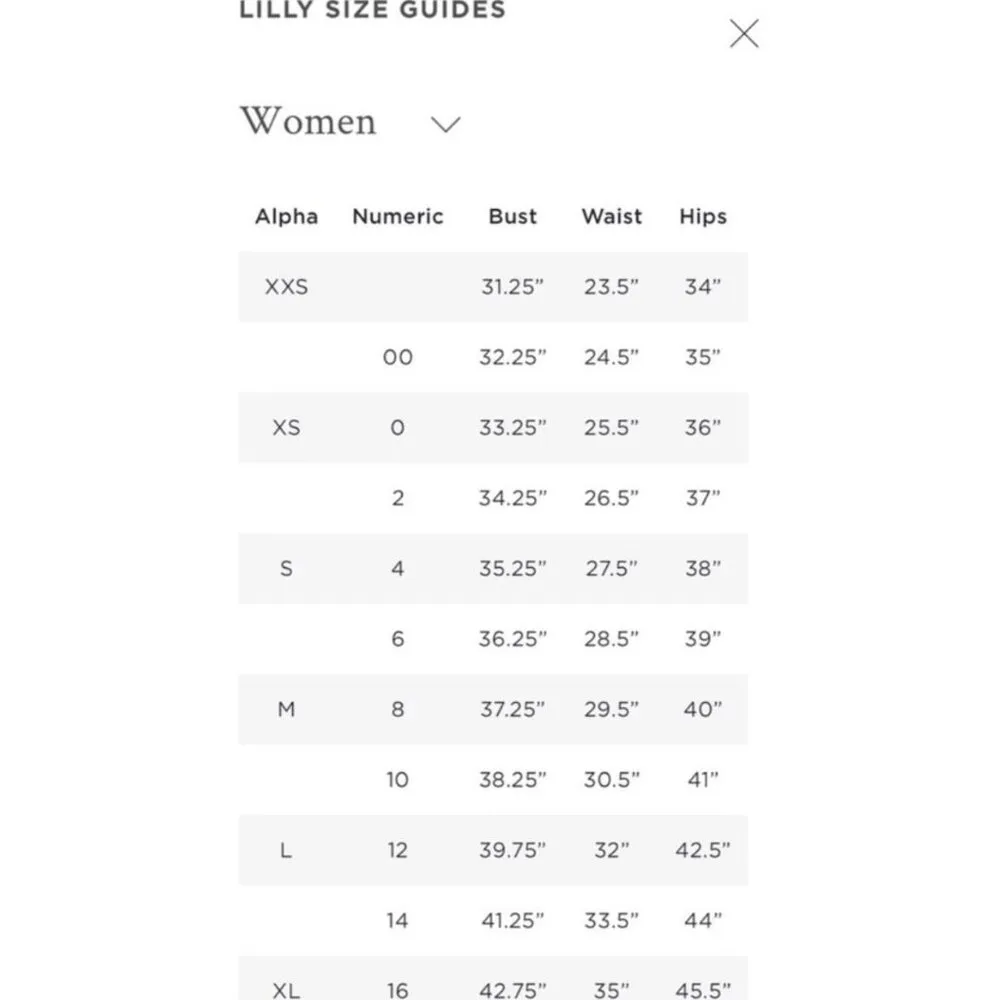Select the XS alpha size cell
Viewport: 1000px width, 1000px height.
pos(286,428)
